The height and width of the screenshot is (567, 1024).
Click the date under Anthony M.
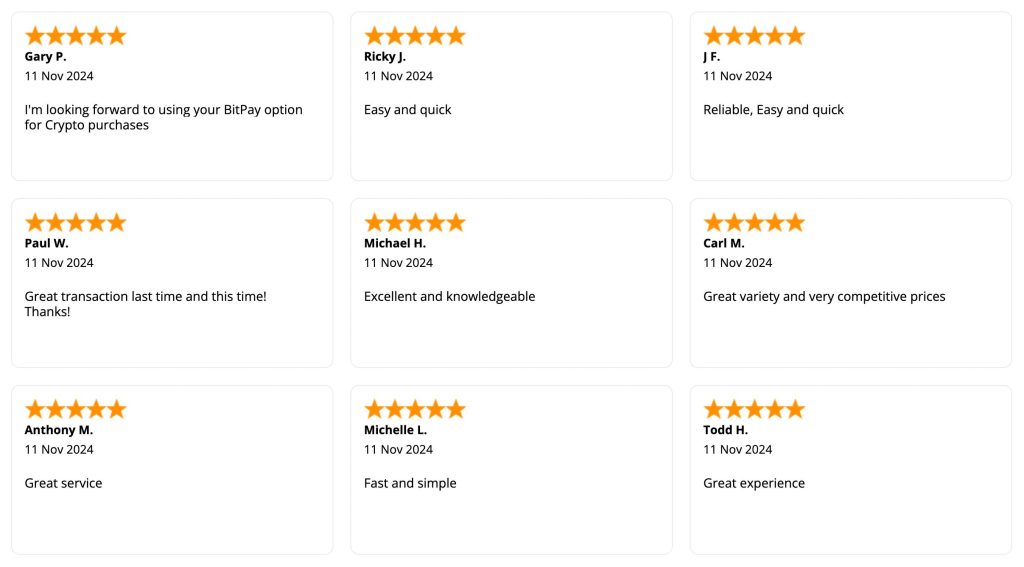pos(59,450)
